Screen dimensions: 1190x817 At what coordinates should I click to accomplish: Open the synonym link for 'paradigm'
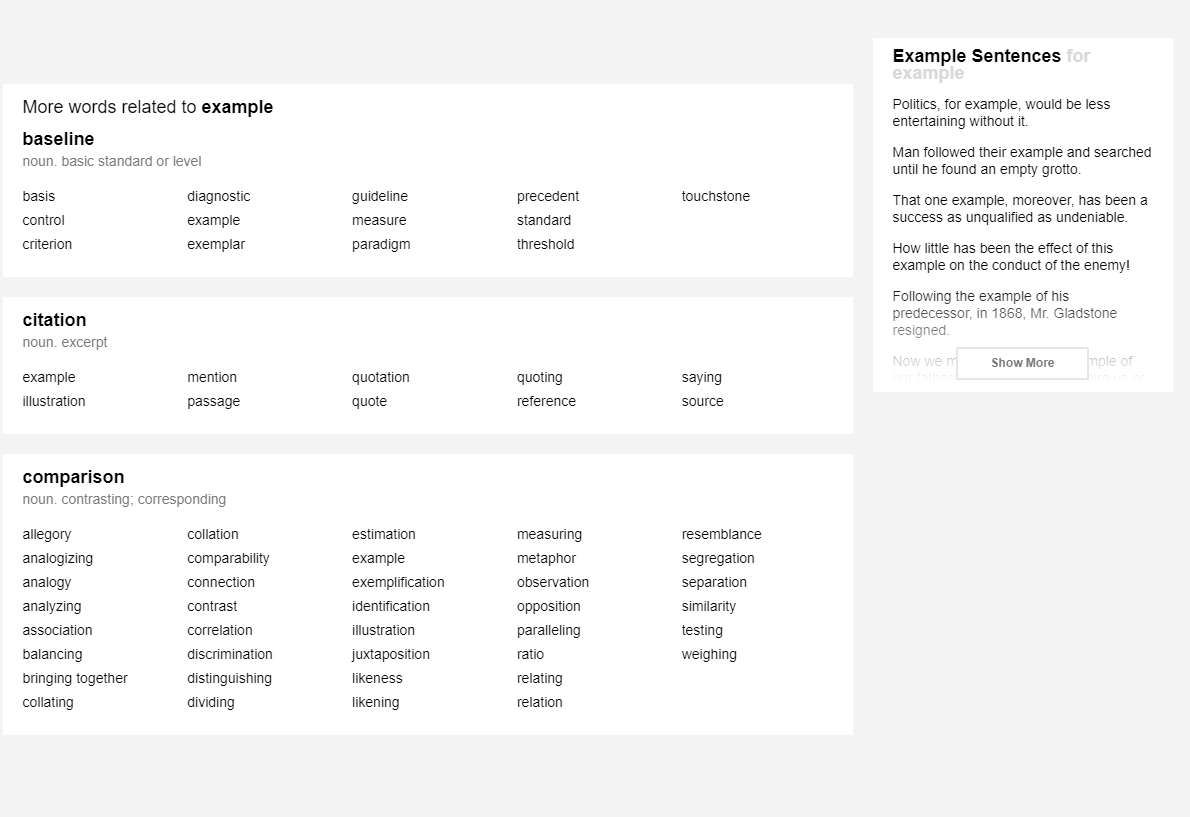[381, 244]
